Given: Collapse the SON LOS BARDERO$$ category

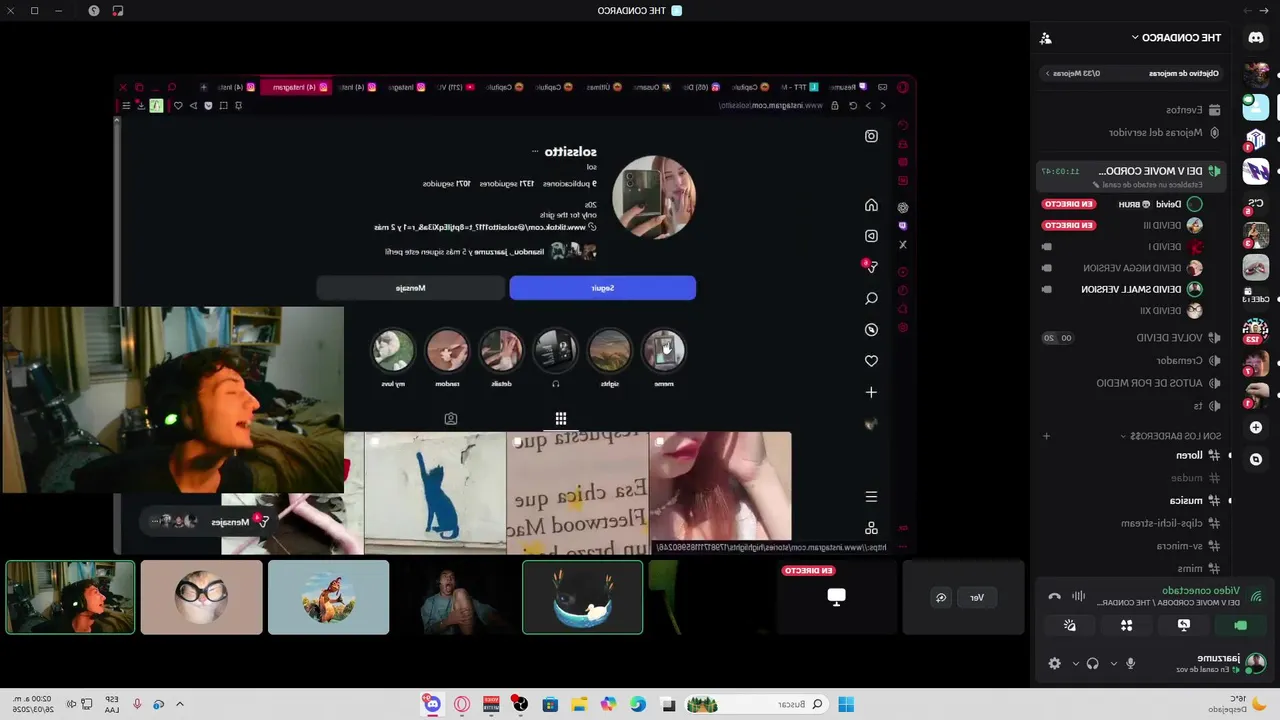Looking at the screenshot, I should pos(1172,436).
